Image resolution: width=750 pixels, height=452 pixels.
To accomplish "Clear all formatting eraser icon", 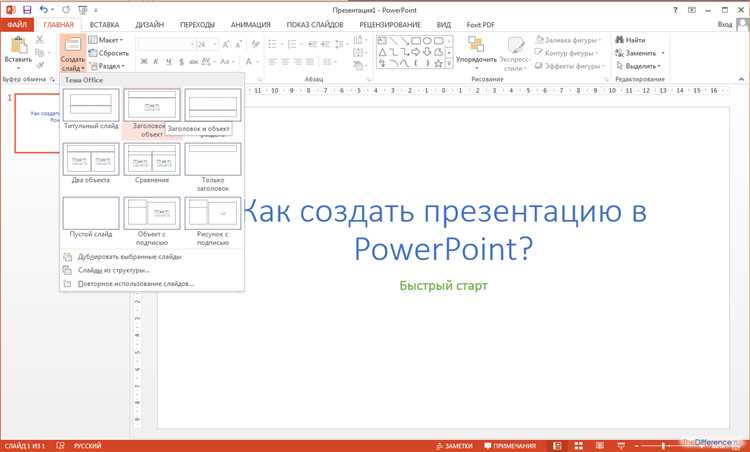I will click(255, 44).
